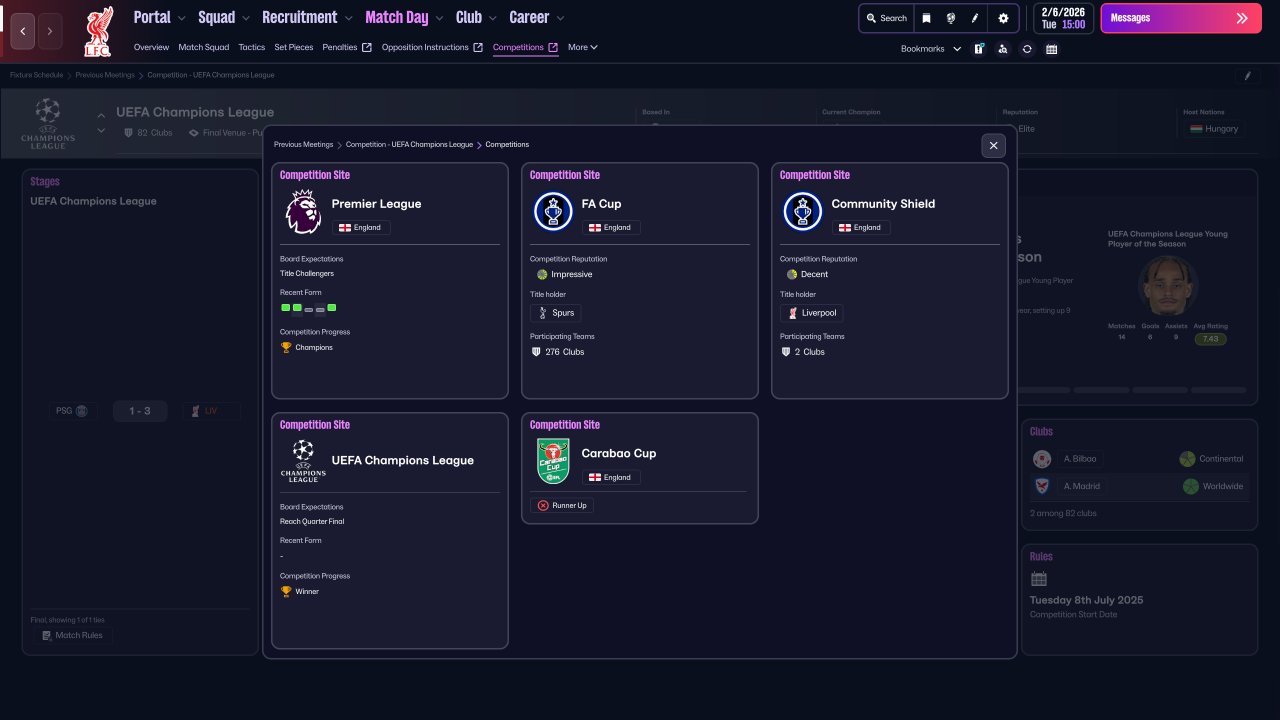Open the Portal menu
1280x720 pixels.
coord(152,17)
